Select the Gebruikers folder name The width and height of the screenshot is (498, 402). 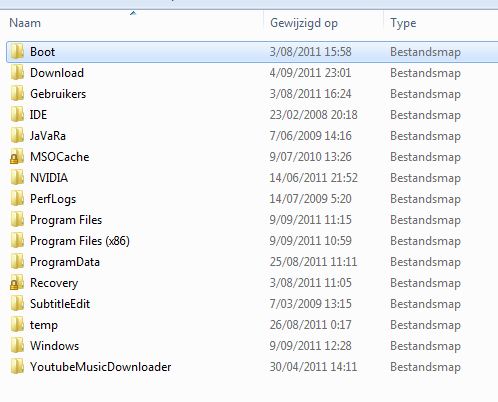click(58, 94)
